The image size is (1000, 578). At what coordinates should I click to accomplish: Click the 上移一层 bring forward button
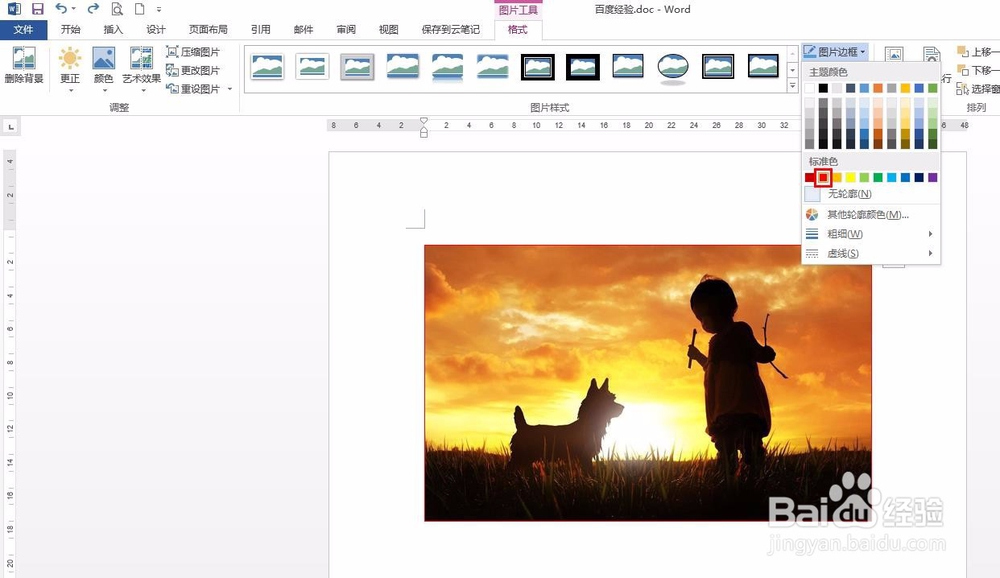click(x=978, y=52)
